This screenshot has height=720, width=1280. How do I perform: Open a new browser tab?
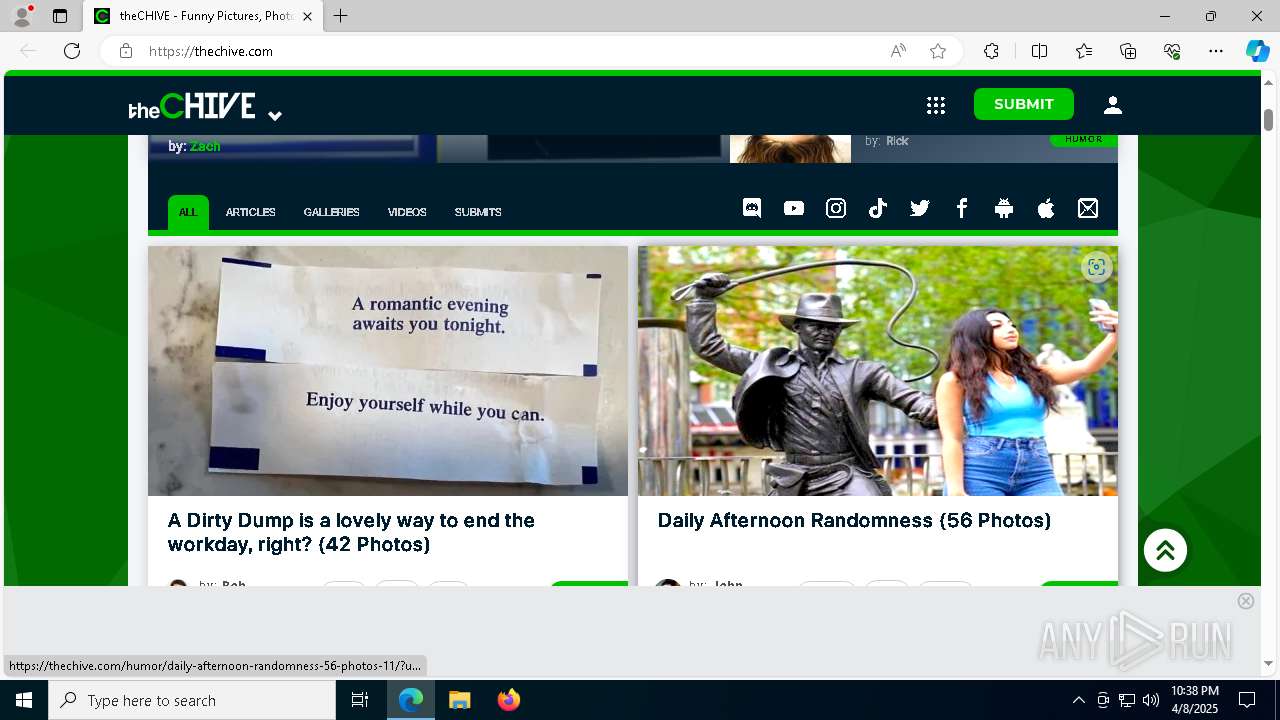(341, 16)
